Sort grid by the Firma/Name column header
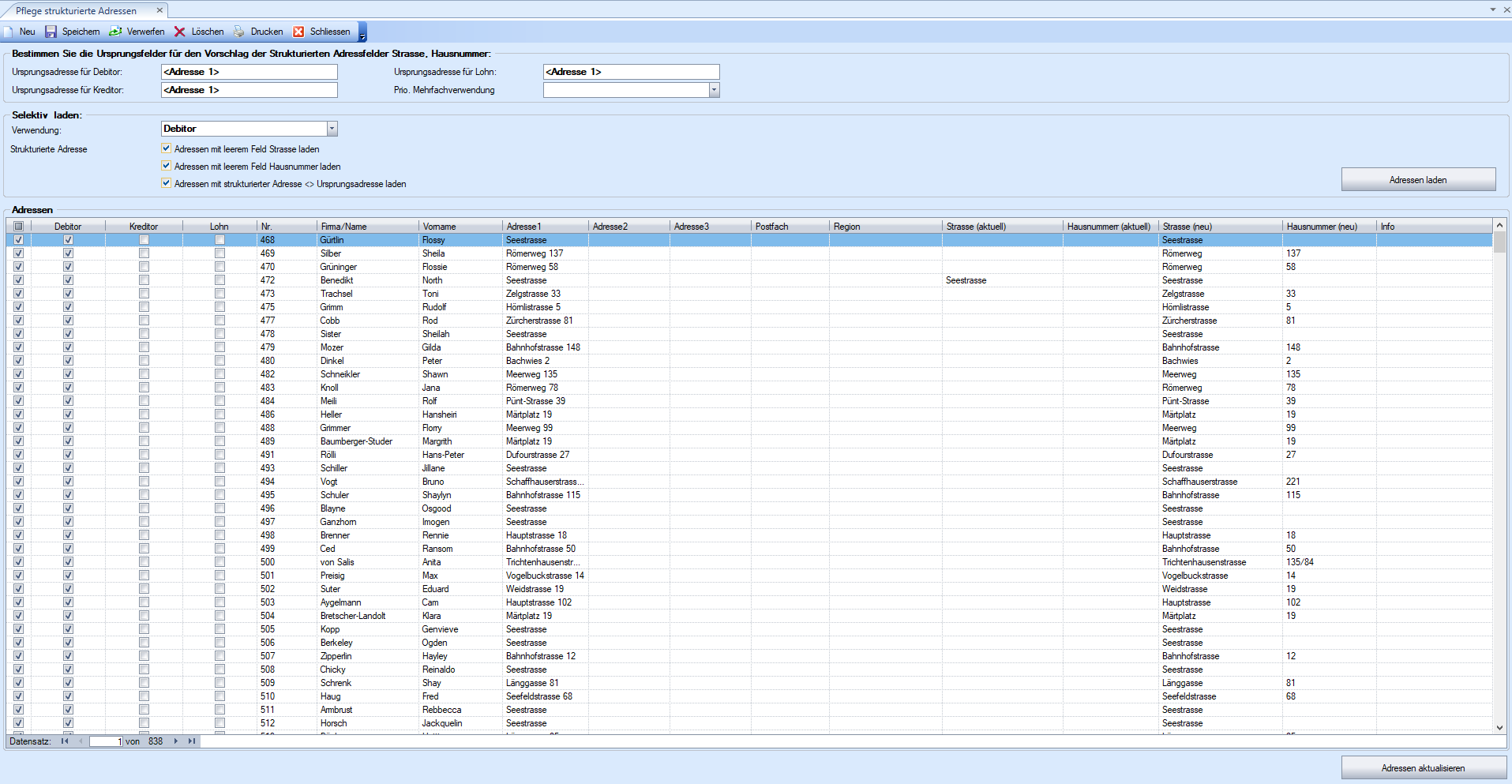The image size is (1512, 784). click(x=367, y=227)
